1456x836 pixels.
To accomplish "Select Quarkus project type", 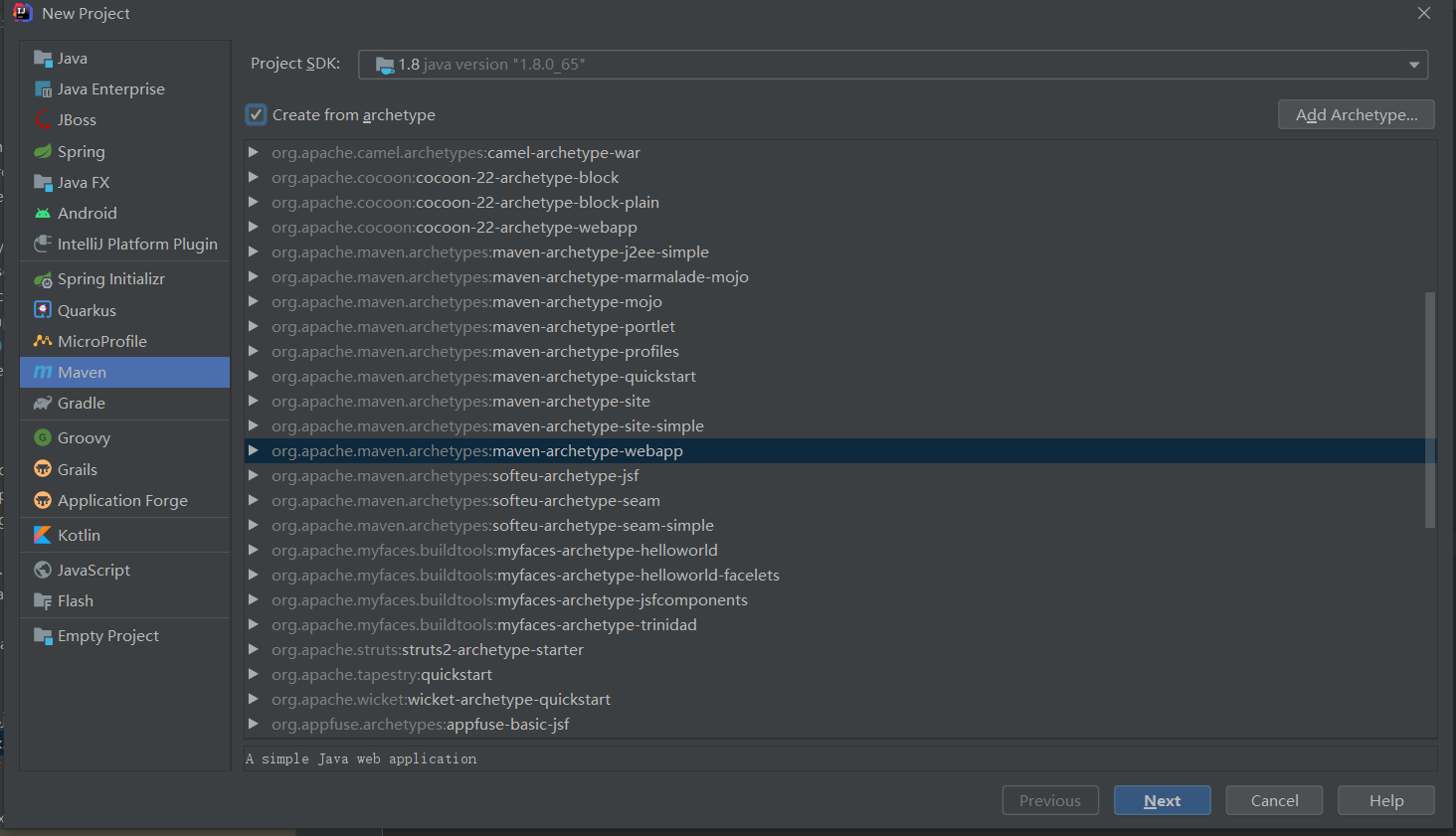I will [x=125, y=310].
